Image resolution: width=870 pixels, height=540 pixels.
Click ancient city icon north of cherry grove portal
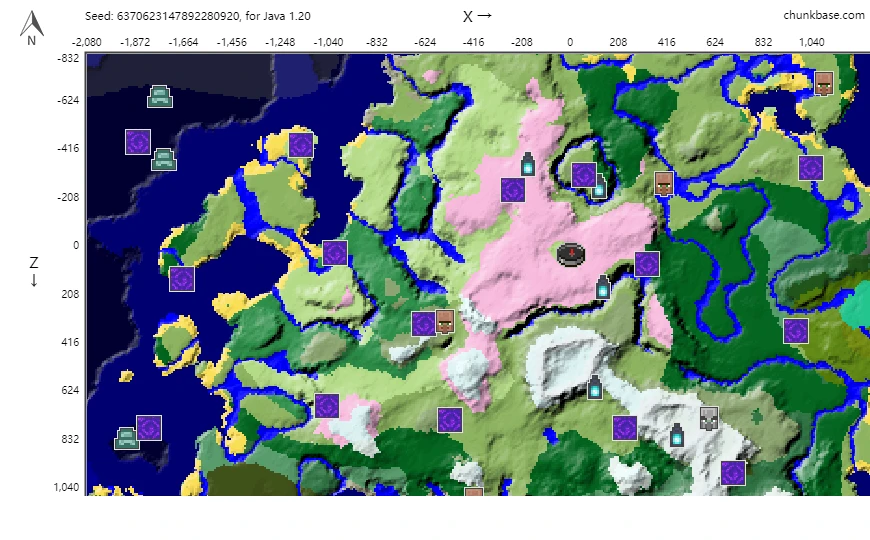click(x=528, y=164)
